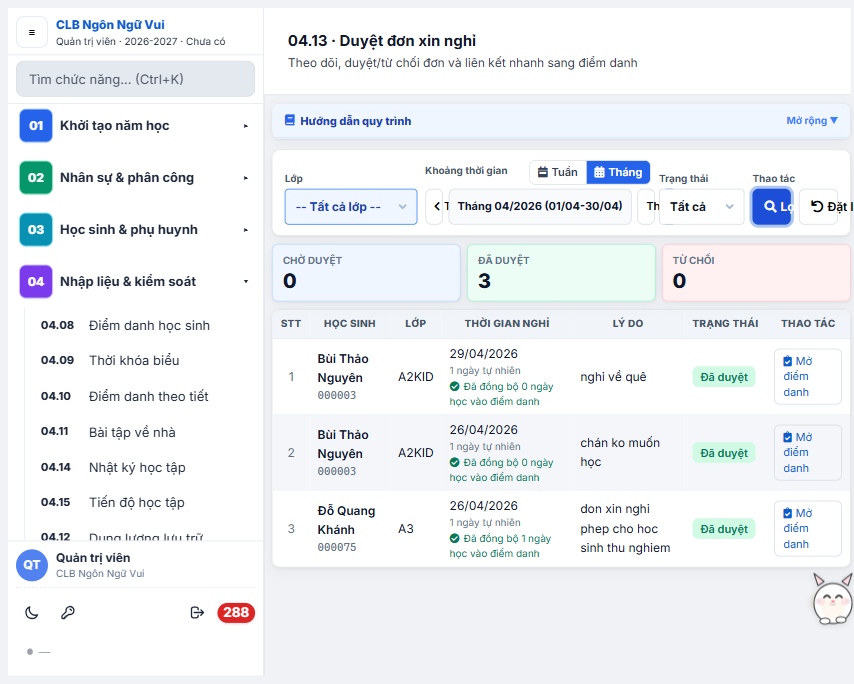The height and width of the screenshot is (684, 854).
Task: Select the Từ chối summary card
Action: [x=756, y=273]
